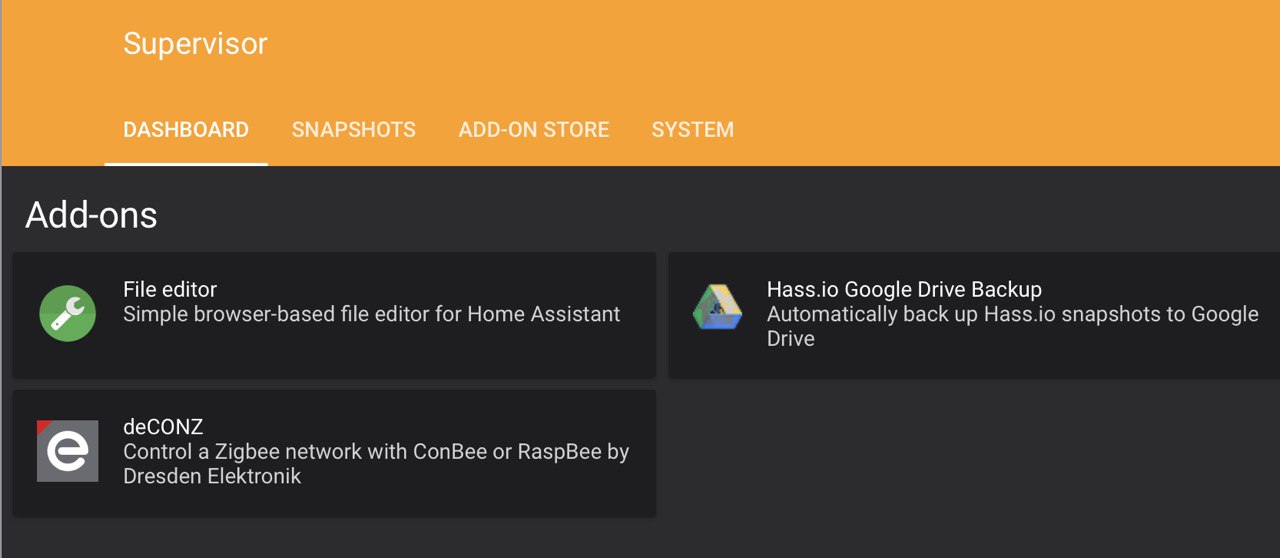Click 'Automatically back up Hass.io snapshots' description
1280x558 pixels.
click(x=1012, y=326)
